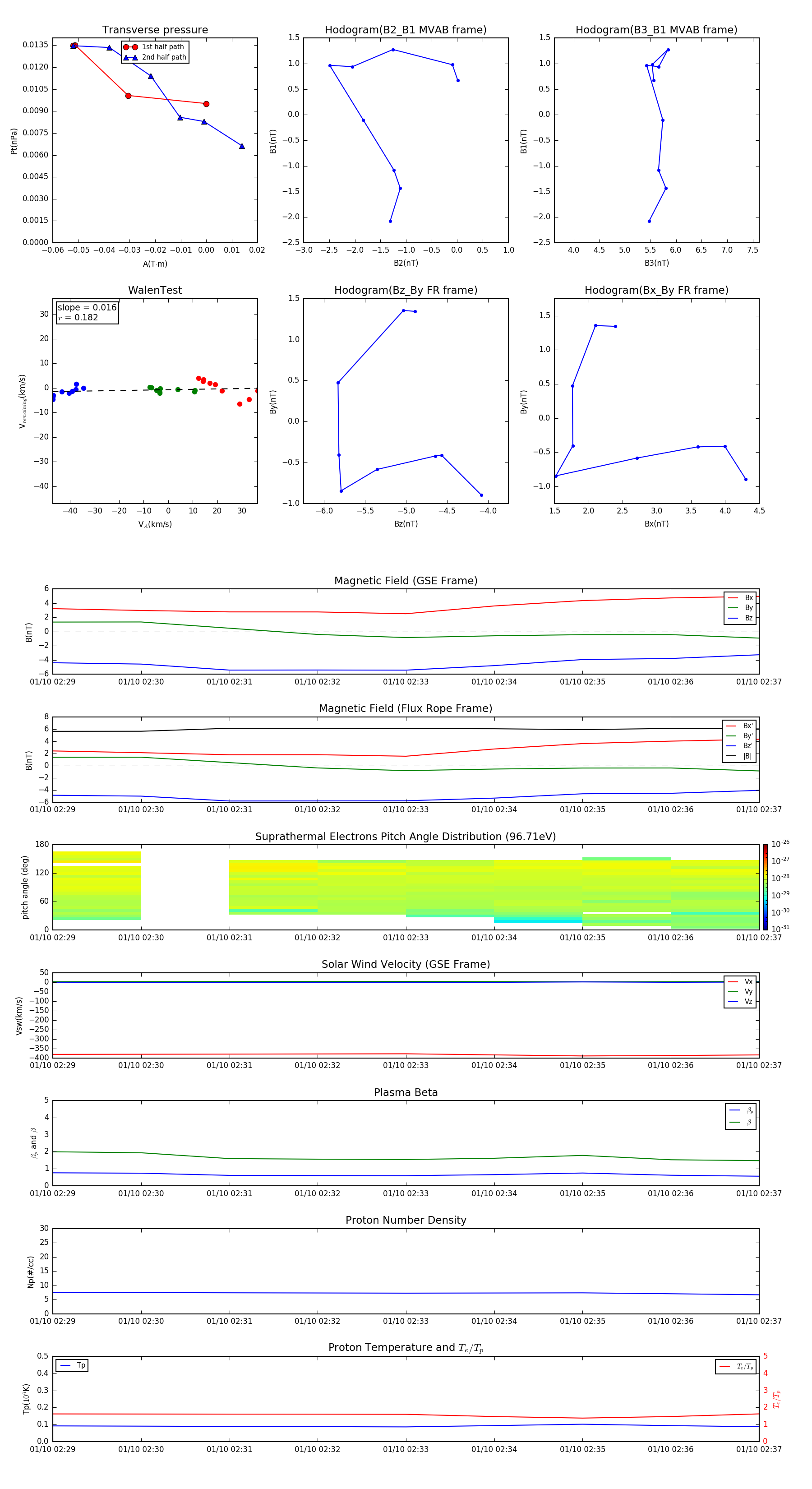Click the Suprathermal Electrons Pitch Angle Distribution title
This screenshot has width=812, height=1489.
(406, 837)
